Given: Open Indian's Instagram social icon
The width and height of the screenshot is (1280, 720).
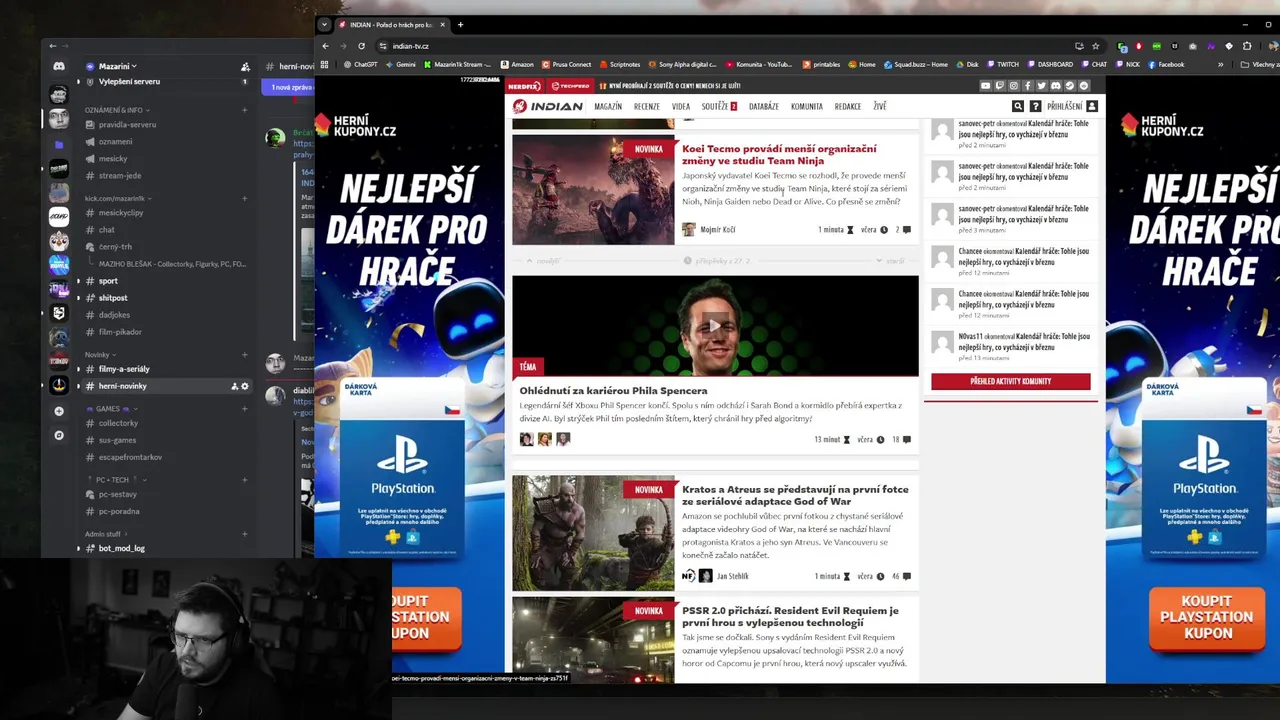Looking at the screenshot, I should click(1013, 86).
